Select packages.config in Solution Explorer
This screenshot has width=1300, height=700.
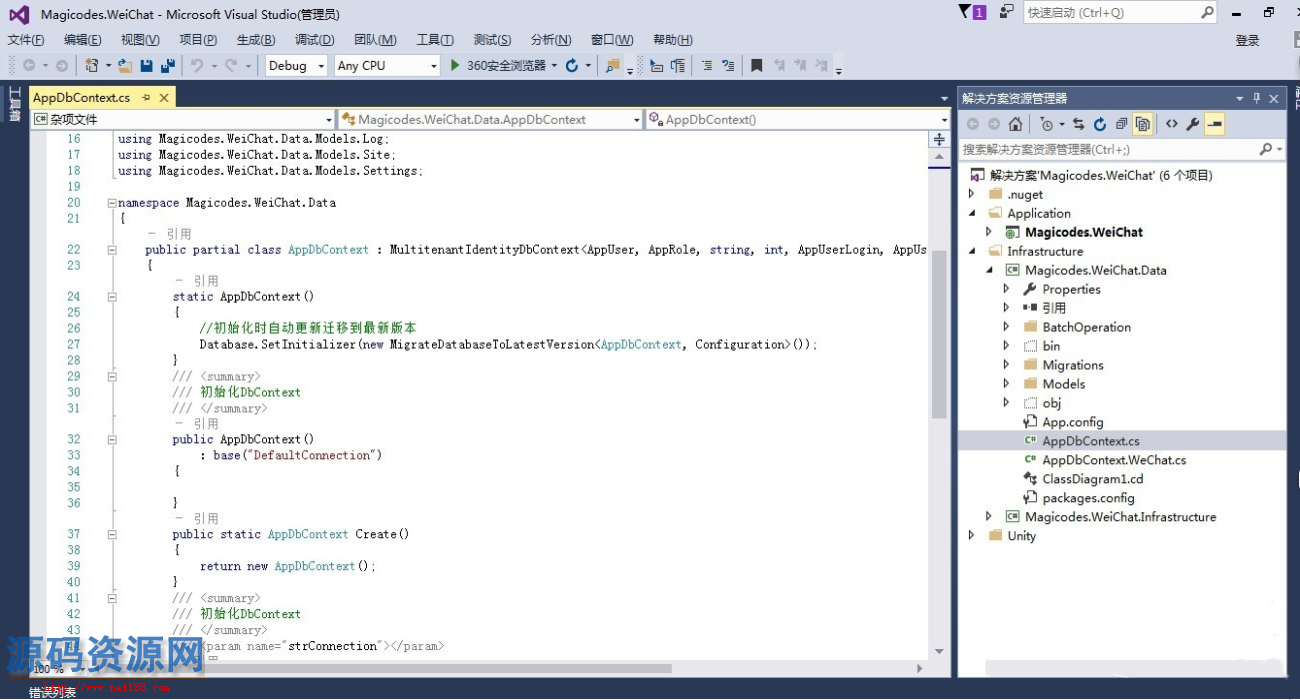coord(1088,498)
